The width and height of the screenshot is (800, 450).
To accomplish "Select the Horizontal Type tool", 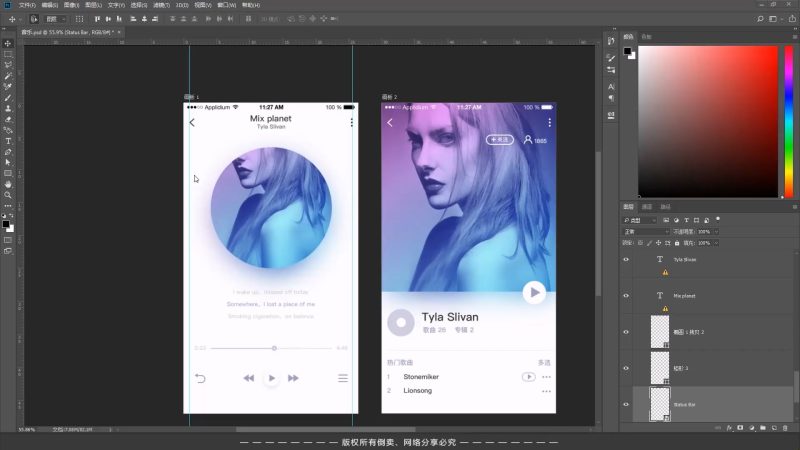I will click(x=8, y=141).
